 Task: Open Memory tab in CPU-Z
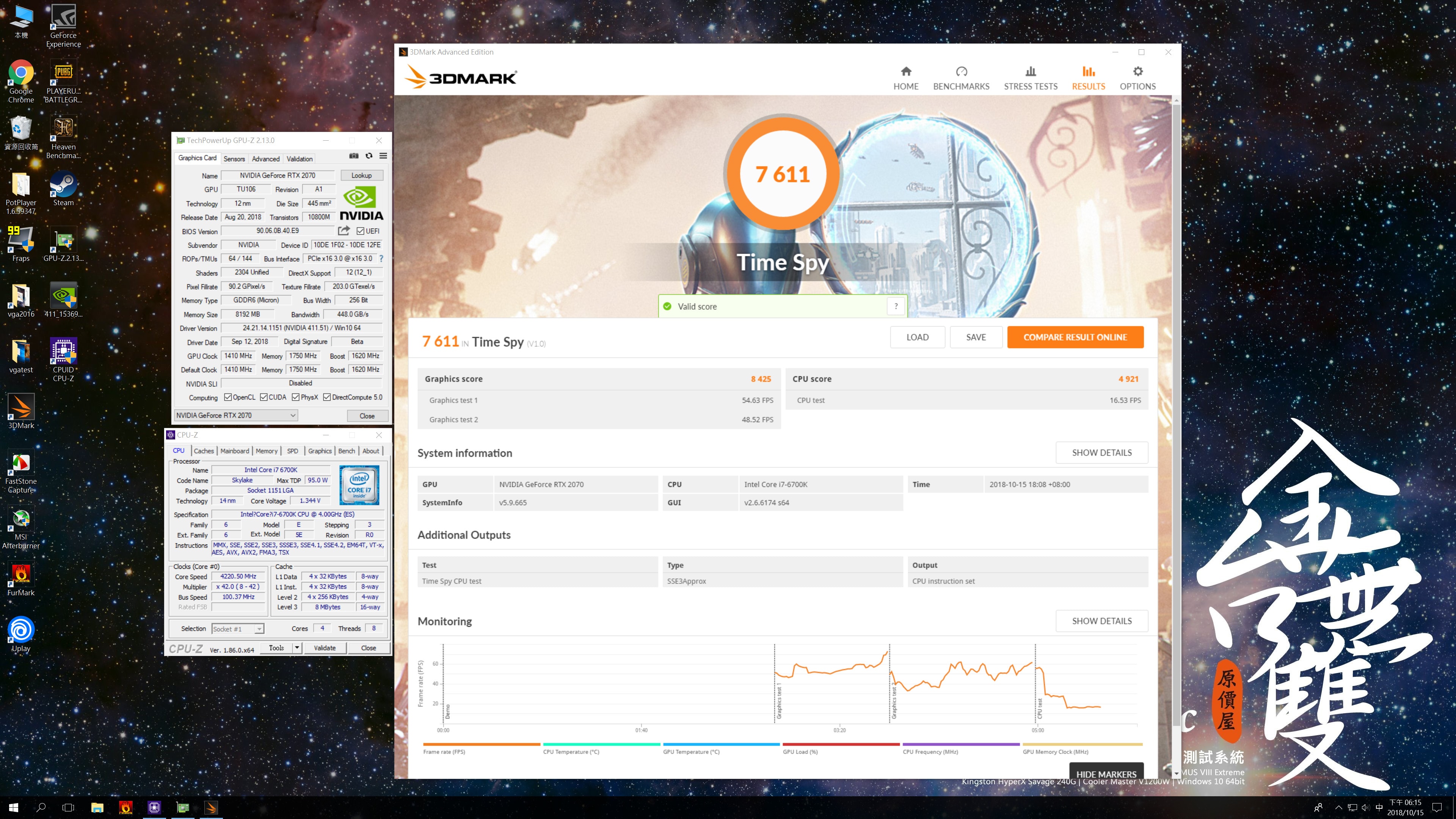(267, 451)
